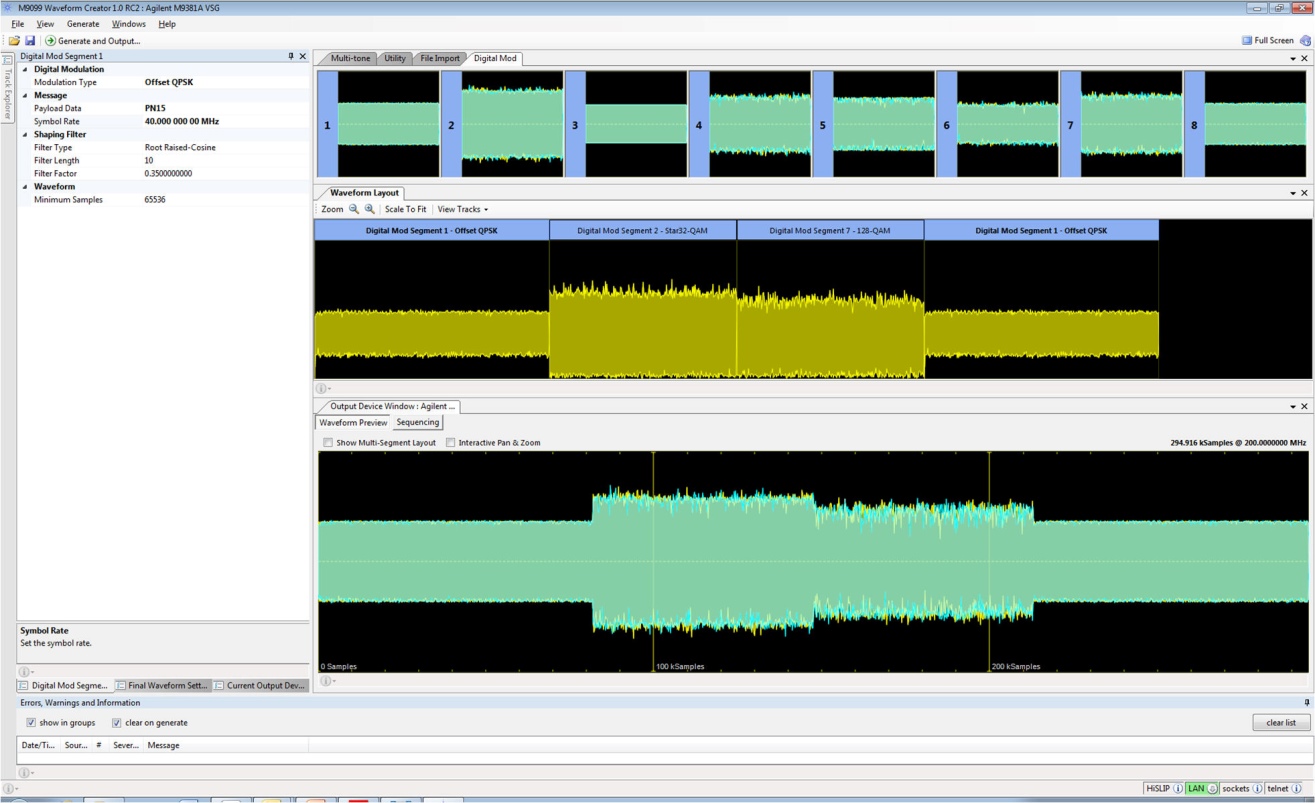The width and height of the screenshot is (1315, 803).
Task: Click the save disk icon
Action: coord(30,41)
